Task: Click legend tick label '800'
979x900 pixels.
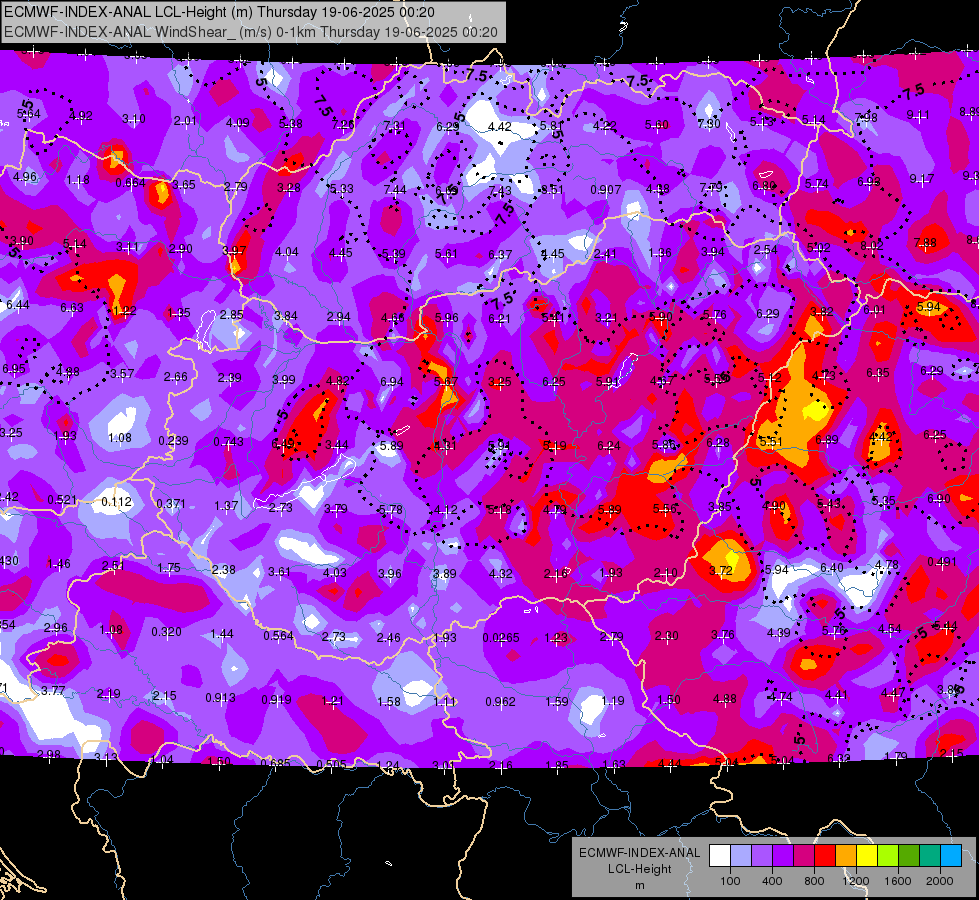Action: coord(814,881)
